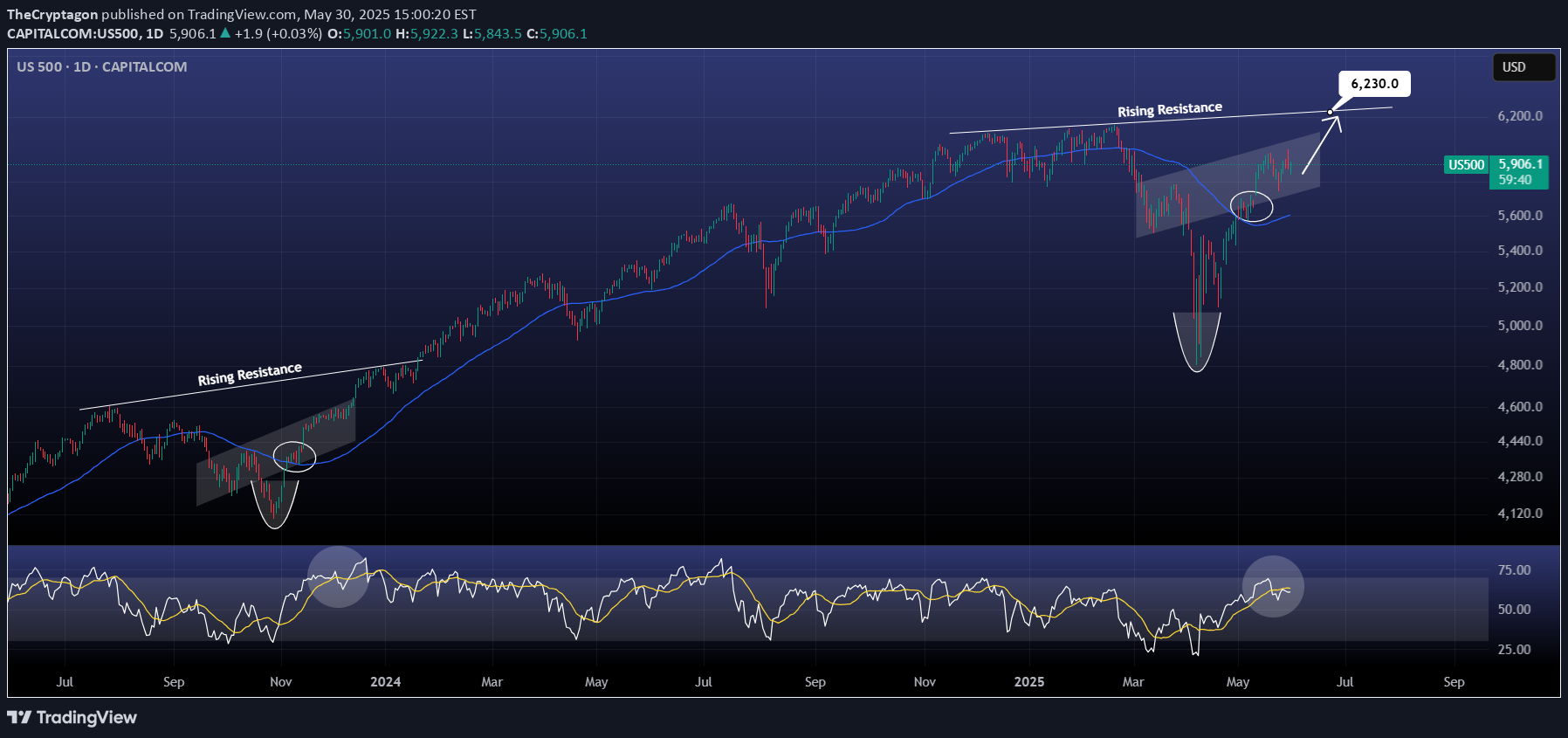Click the 6,230.0 target price callout
Image resolution: width=1568 pixels, height=738 pixels.
(1374, 84)
